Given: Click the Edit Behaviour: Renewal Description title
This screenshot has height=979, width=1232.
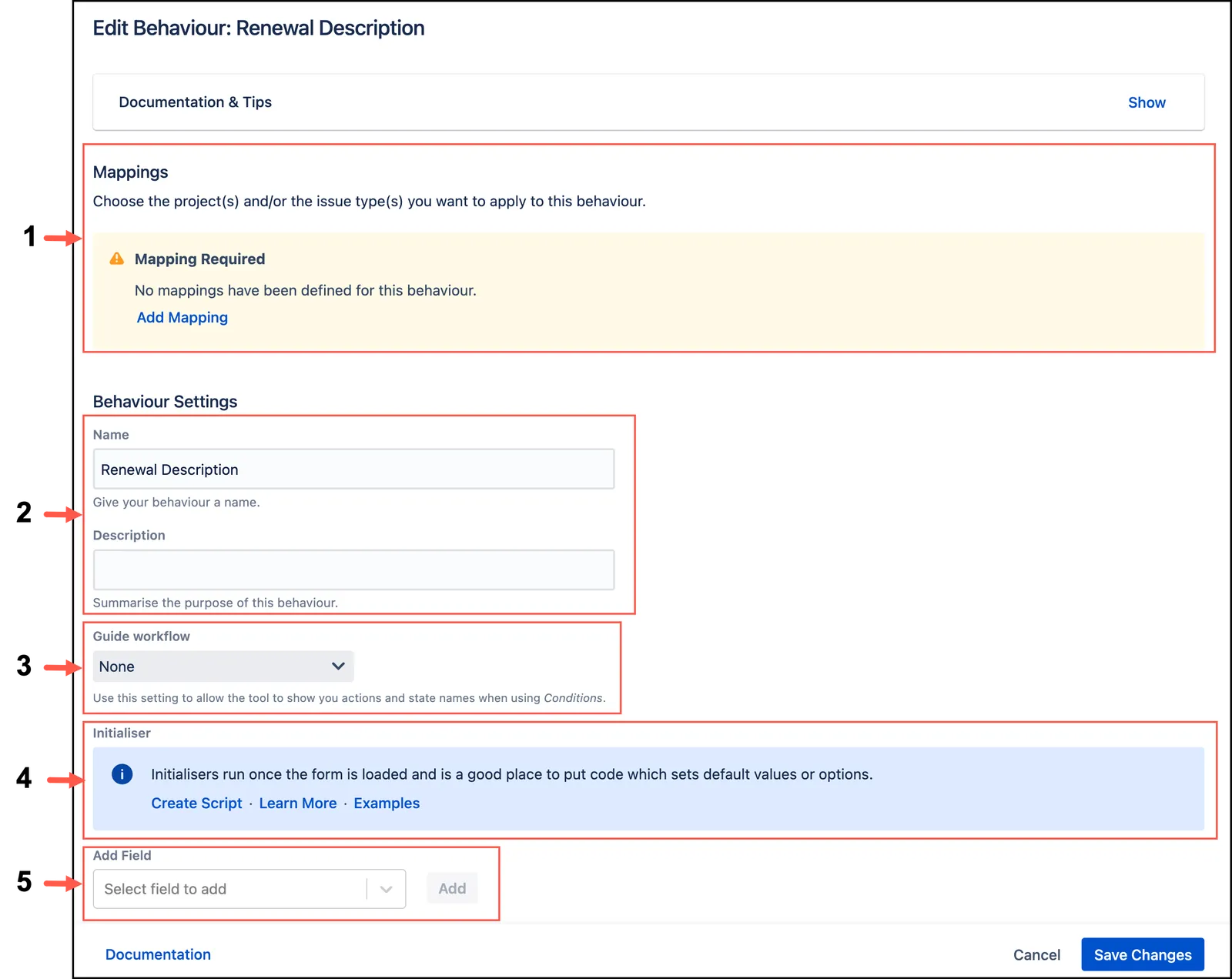Looking at the screenshot, I should click(x=259, y=28).
